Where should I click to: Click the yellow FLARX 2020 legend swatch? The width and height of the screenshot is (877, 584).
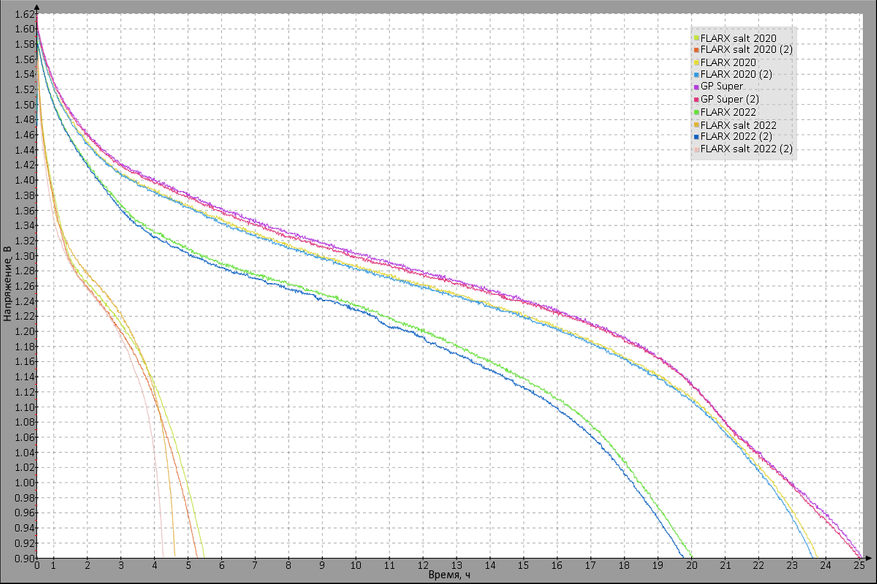[x=697, y=62]
